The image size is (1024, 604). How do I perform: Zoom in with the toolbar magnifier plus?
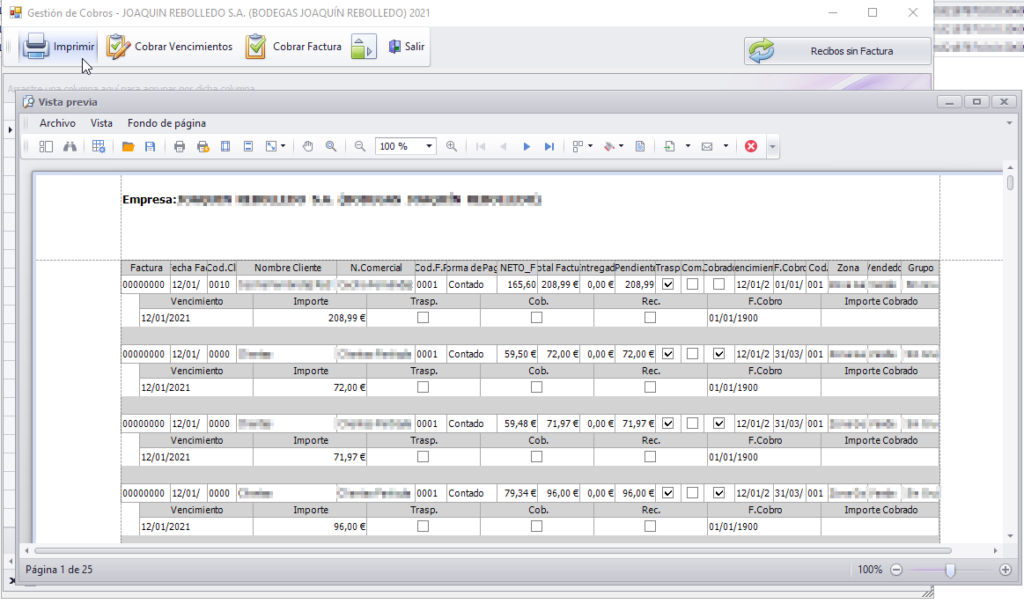pyautogui.click(x=451, y=147)
